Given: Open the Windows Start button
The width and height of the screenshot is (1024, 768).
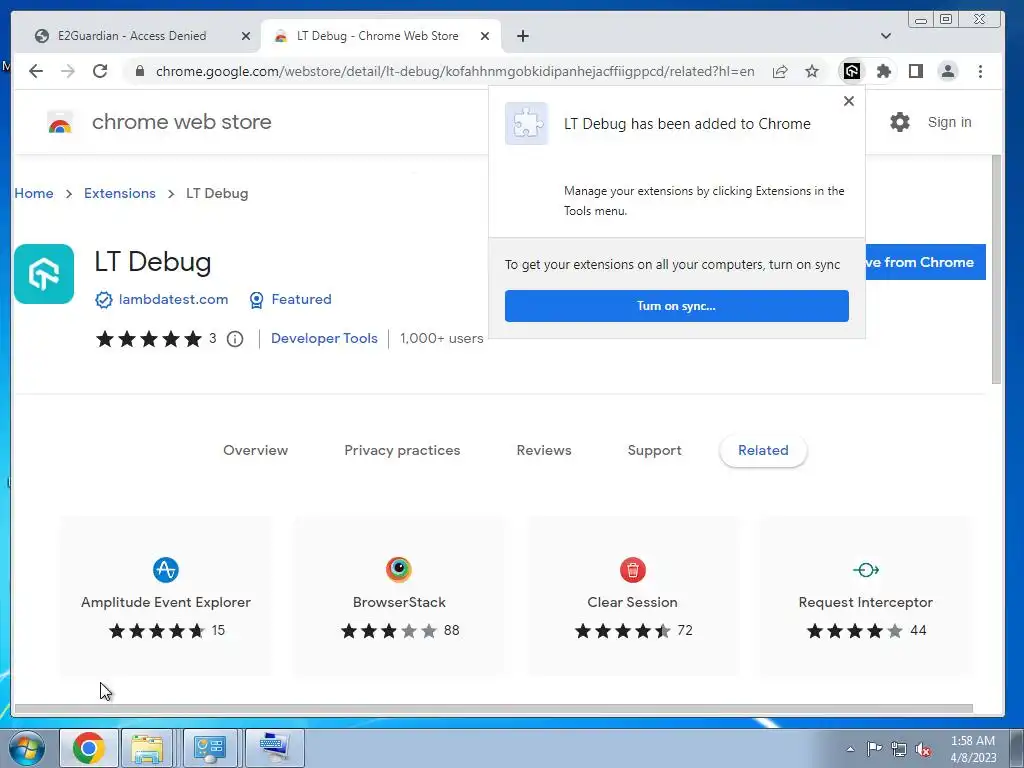Looking at the screenshot, I should pos(27,748).
